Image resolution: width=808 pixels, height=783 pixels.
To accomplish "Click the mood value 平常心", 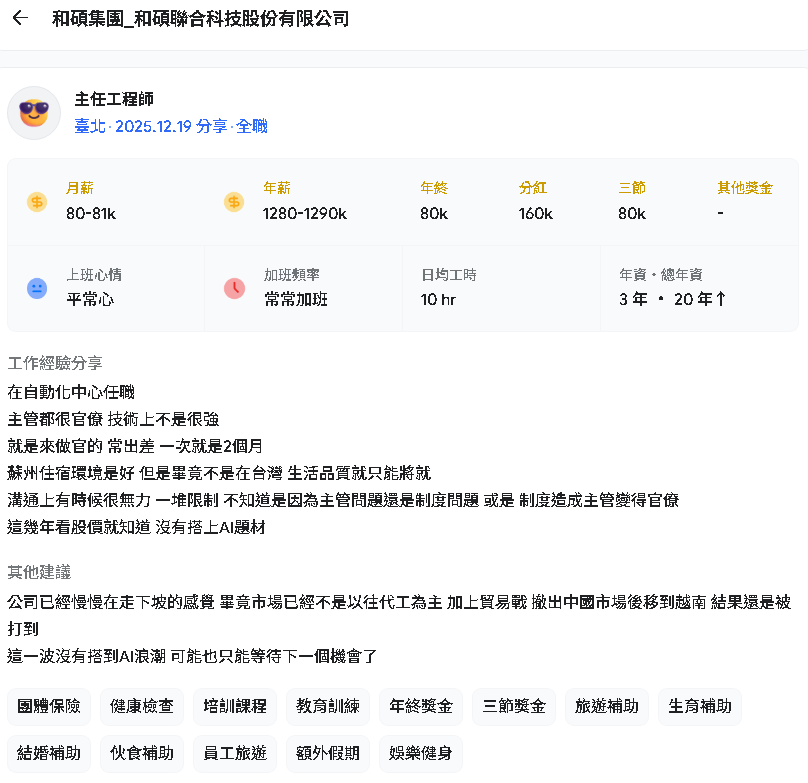I will (90, 299).
